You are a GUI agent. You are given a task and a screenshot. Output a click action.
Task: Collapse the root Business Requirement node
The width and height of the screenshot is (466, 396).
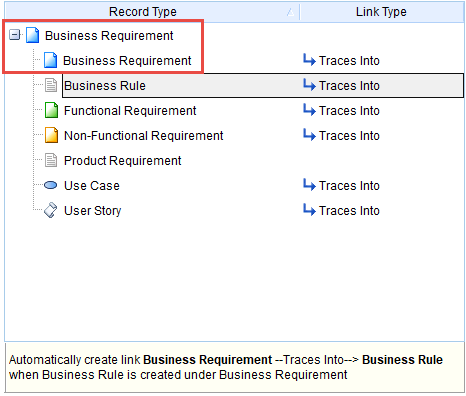click(14, 35)
